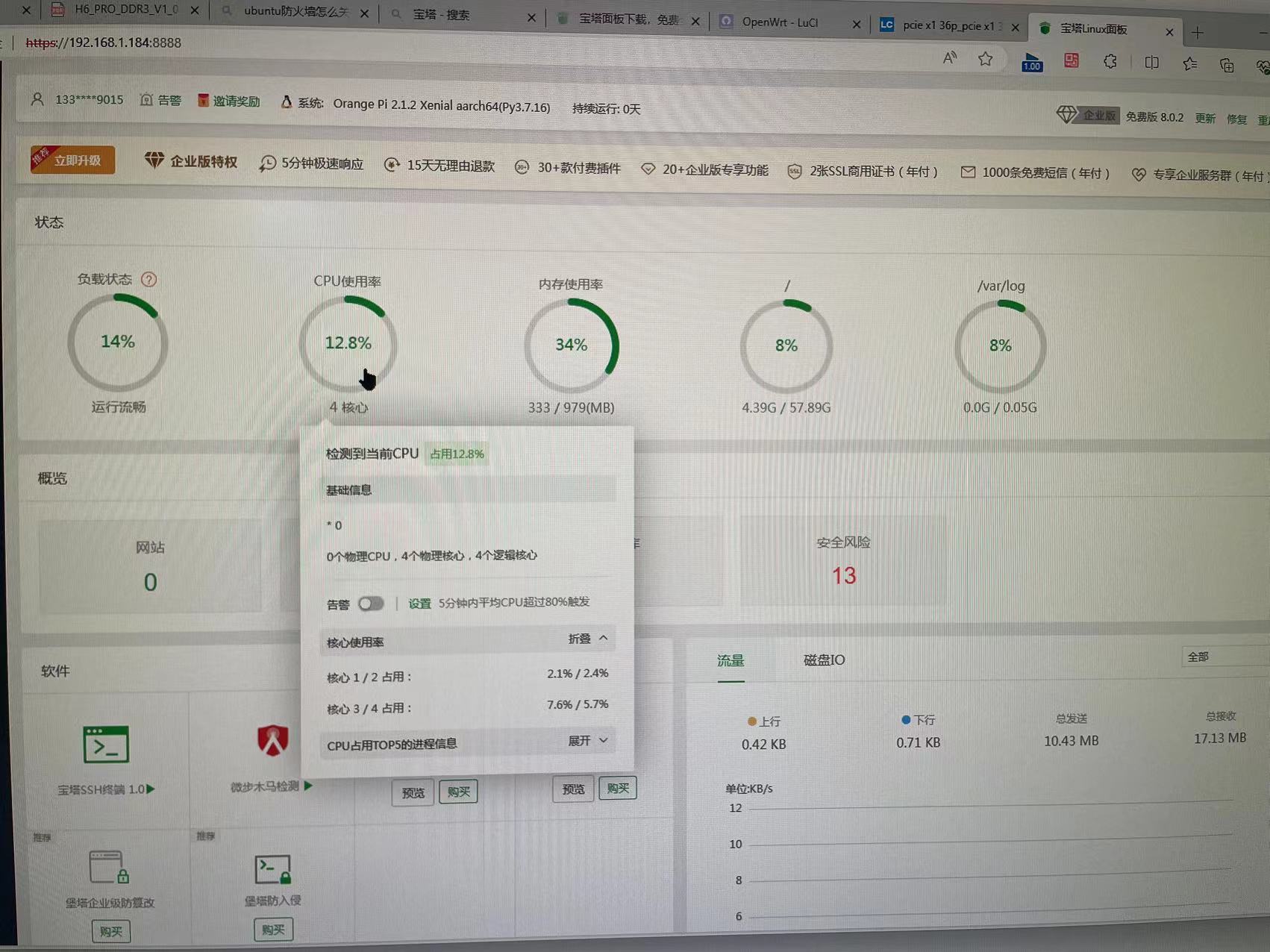1270x952 pixels.
Task: Switch to the ubuntu防火墙怎么关 browser tab
Action: pyautogui.click(x=295, y=12)
